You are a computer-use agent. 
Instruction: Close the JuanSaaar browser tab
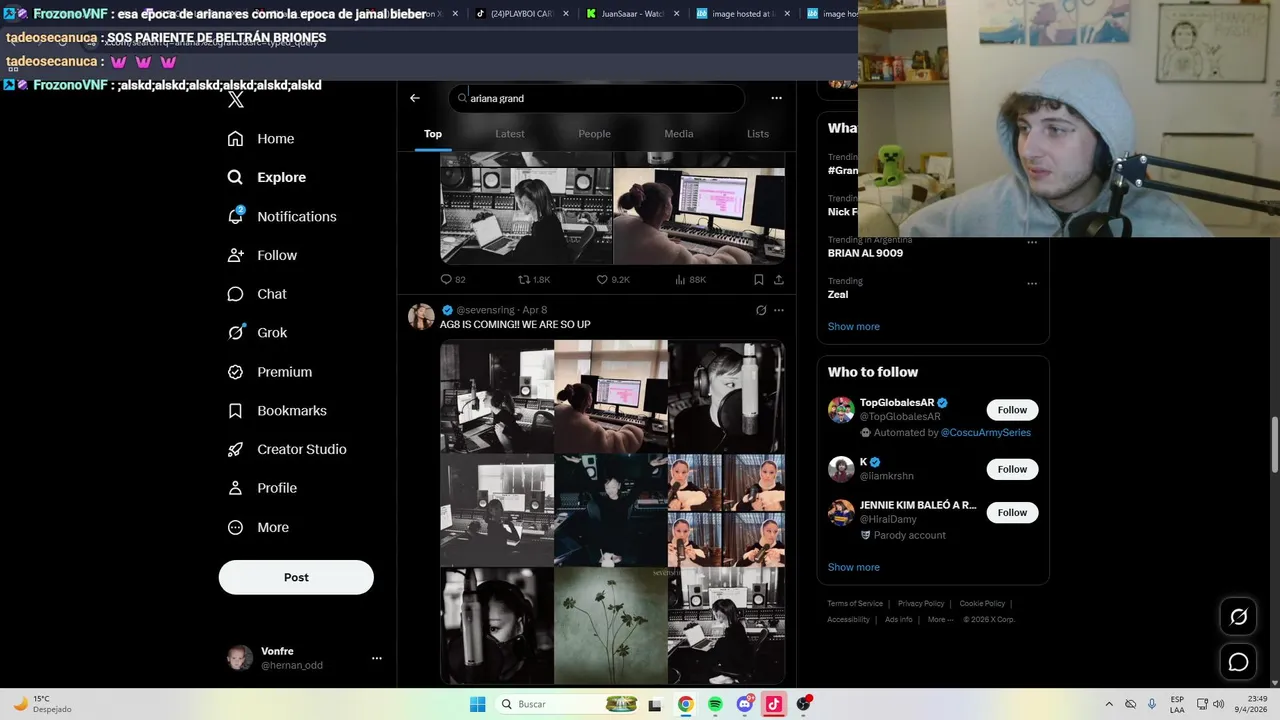click(x=677, y=14)
